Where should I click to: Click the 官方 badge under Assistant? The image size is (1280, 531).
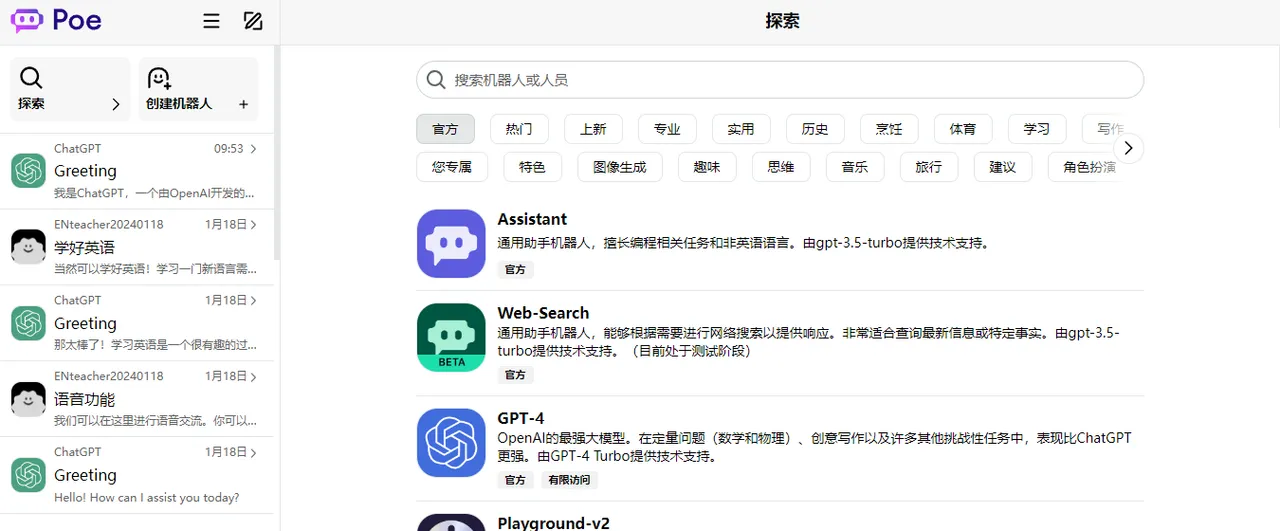(x=515, y=270)
